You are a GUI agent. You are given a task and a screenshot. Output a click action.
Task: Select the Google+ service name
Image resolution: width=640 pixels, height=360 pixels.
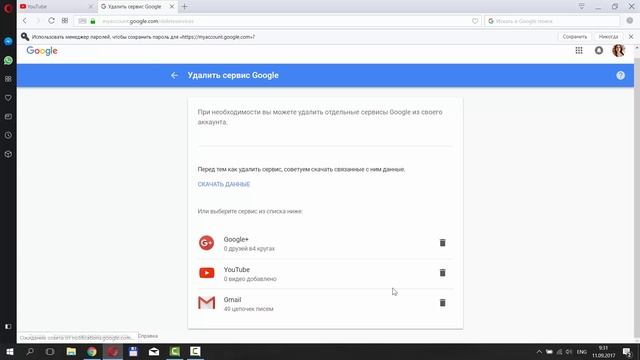coord(236,239)
